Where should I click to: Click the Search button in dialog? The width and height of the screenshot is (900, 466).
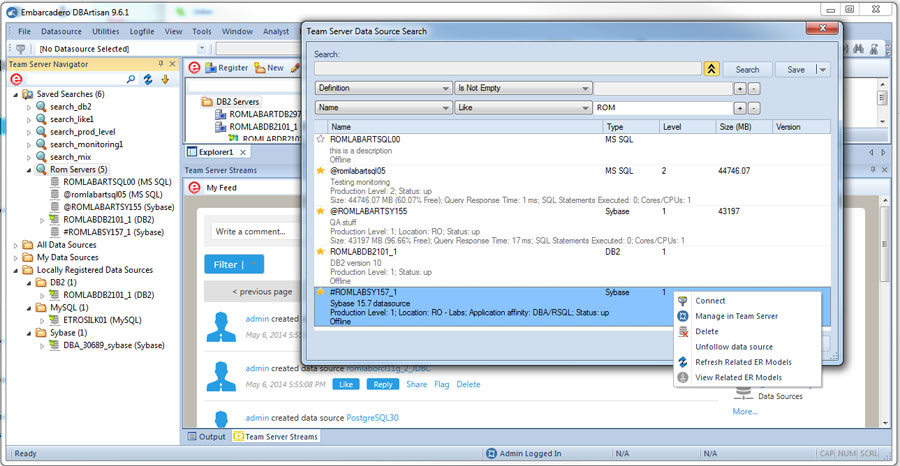tap(747, 69)
